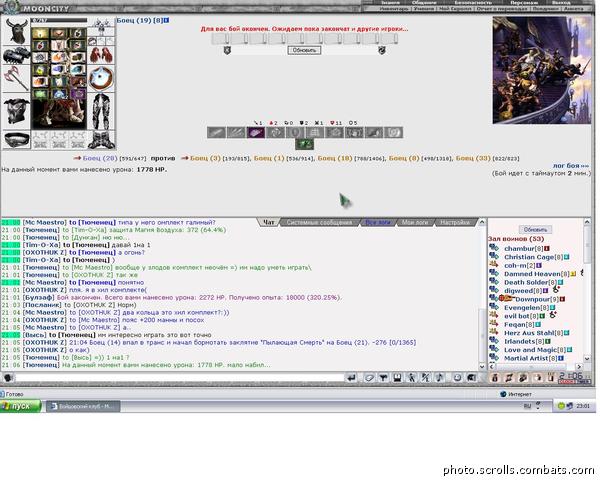Click the red gloves equipment slot
600x480 pixels.
pos(102,55)
